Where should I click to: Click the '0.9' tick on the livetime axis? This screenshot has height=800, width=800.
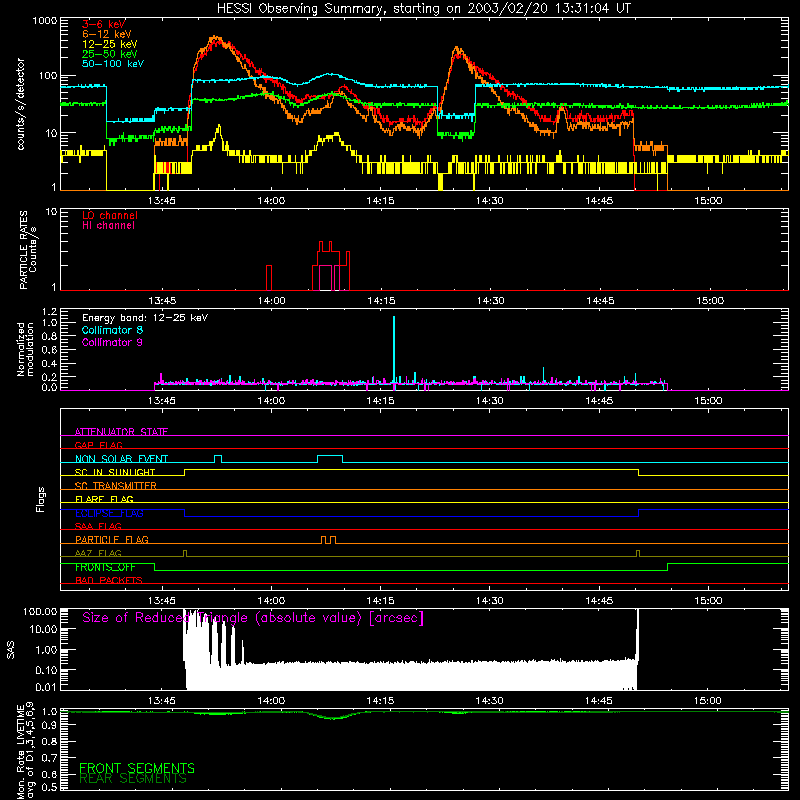pyautogui.click(x=49, y=724)
